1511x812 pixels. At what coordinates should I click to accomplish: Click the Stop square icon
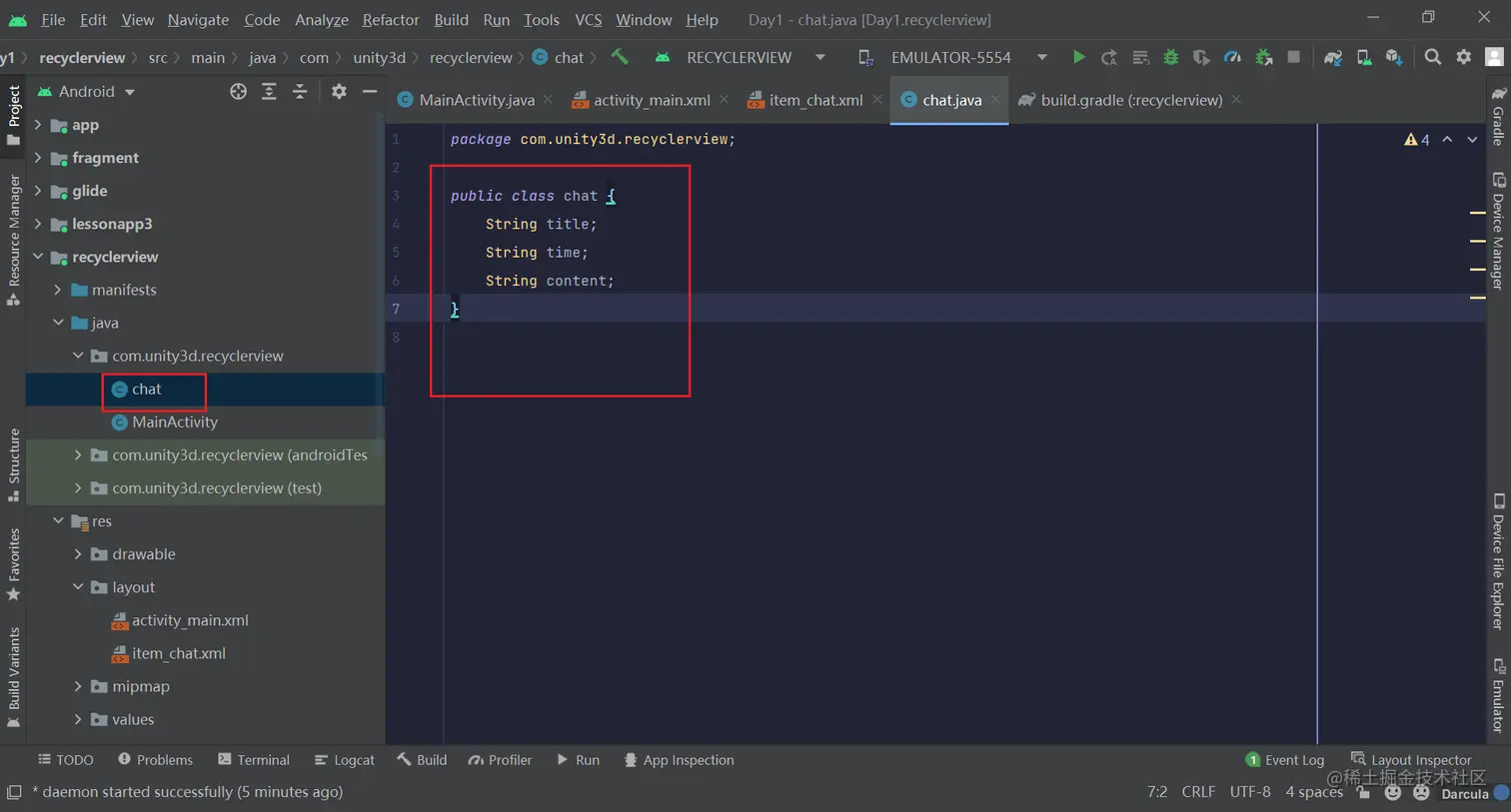(1294, 57)
